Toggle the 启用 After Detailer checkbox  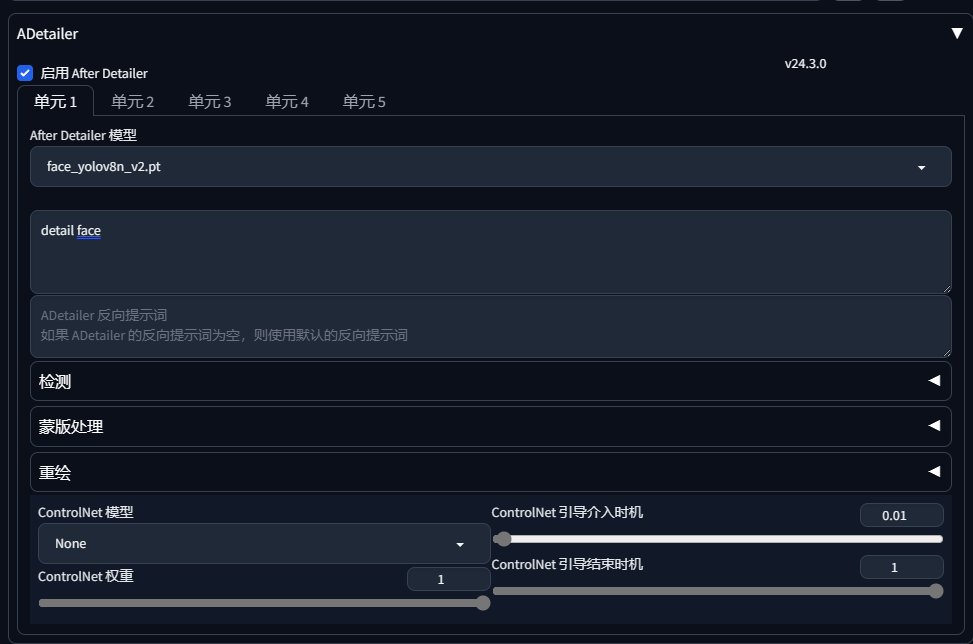25,73
